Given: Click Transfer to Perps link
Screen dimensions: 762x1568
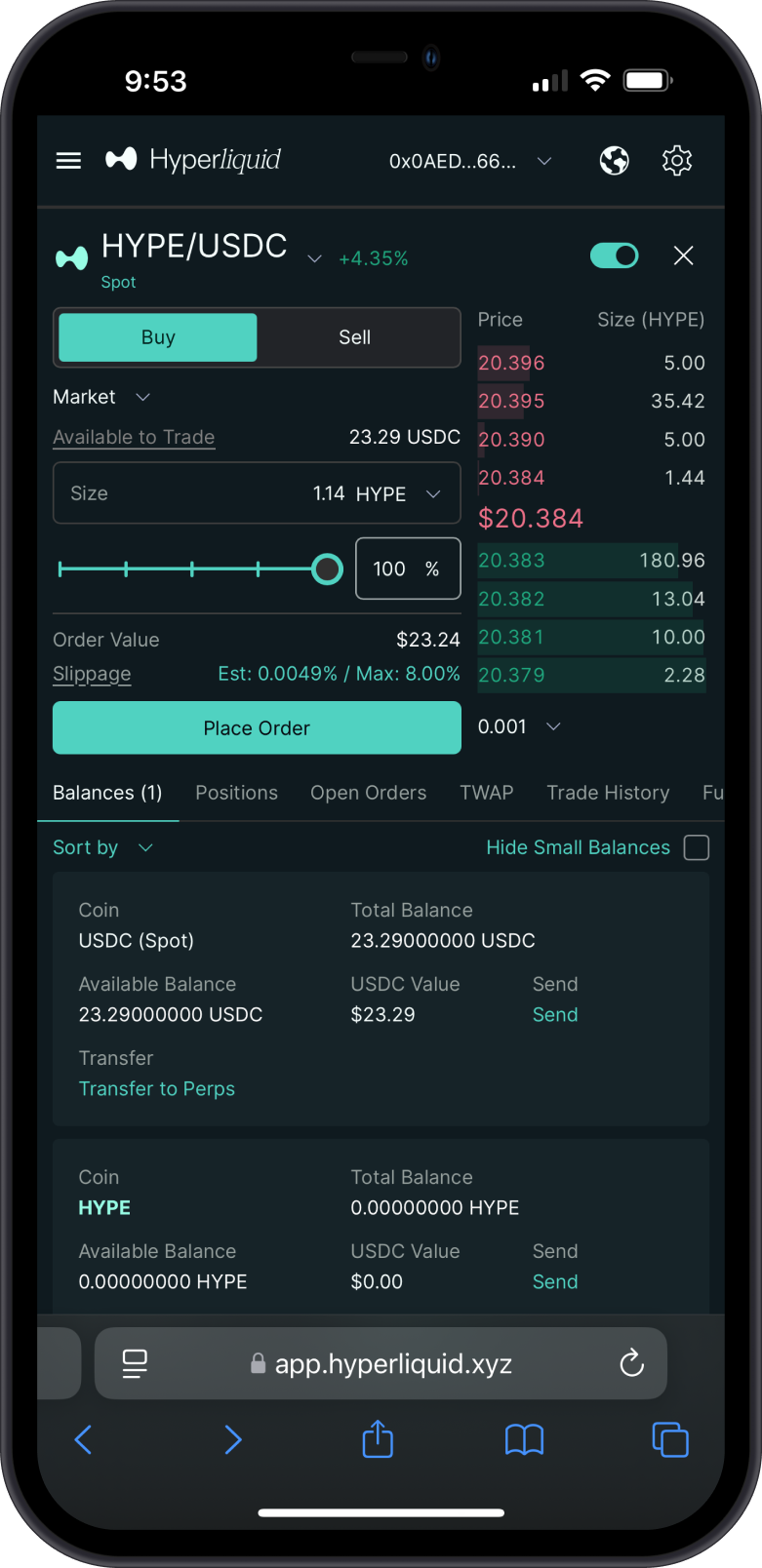Looking at the screenshot, I should coord(157,1088).
